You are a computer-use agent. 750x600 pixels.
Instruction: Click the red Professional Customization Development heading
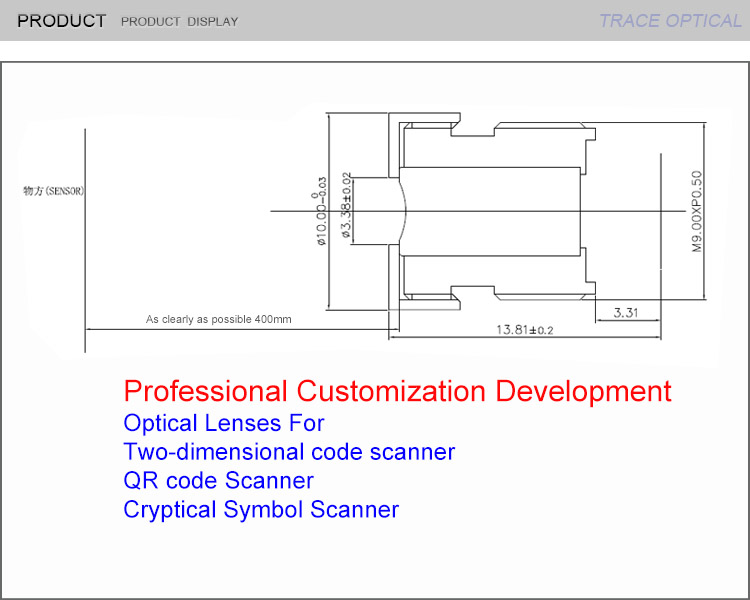coord(397,390)
